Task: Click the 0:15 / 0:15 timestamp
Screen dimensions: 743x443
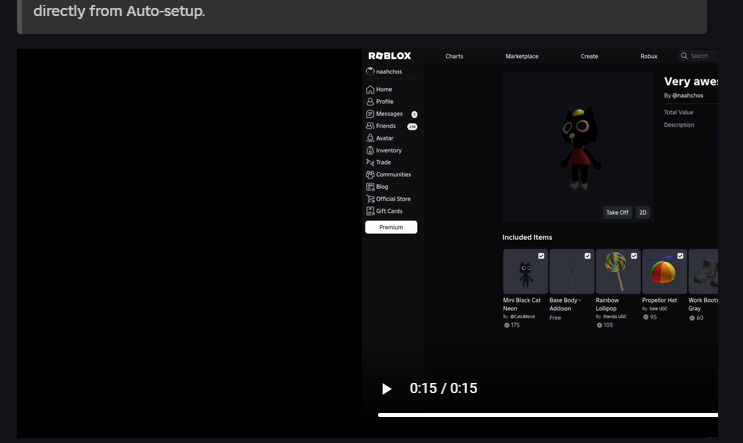Action: 444,389
